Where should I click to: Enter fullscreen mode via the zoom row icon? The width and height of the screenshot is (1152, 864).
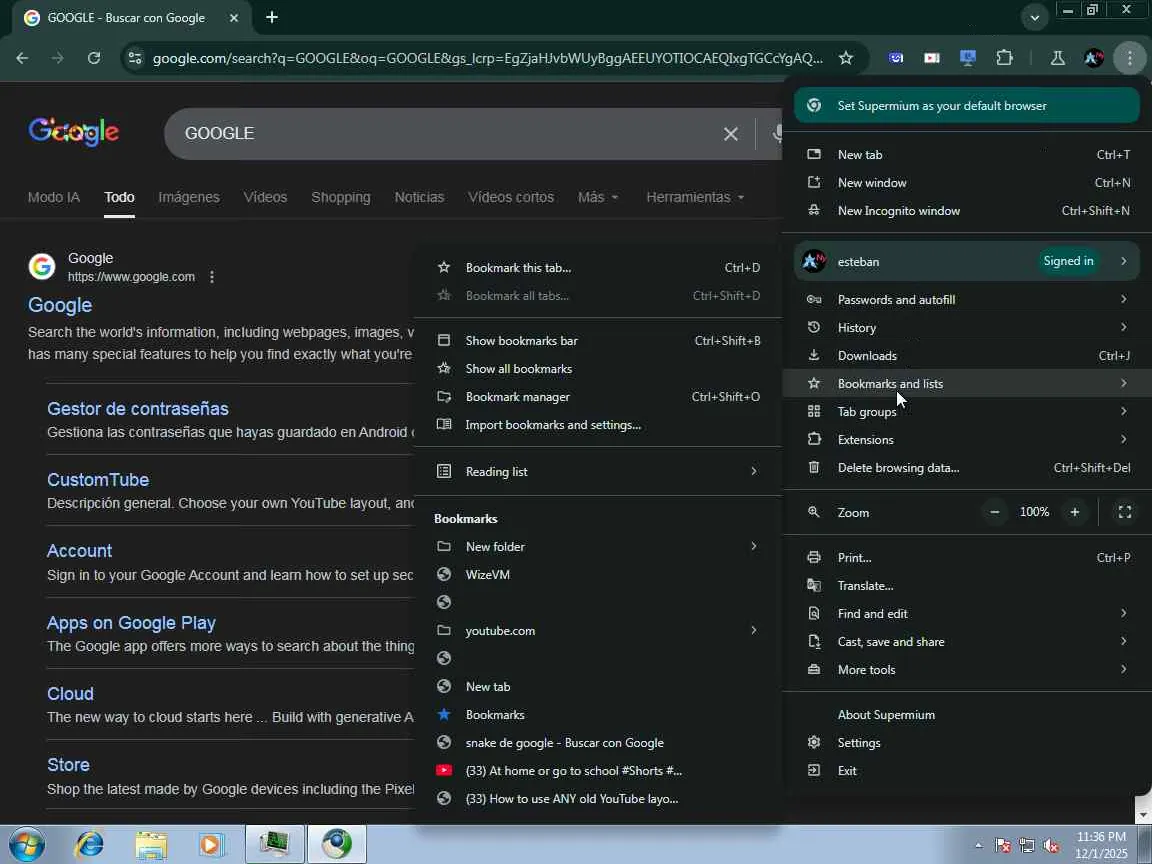point(1125,512)
